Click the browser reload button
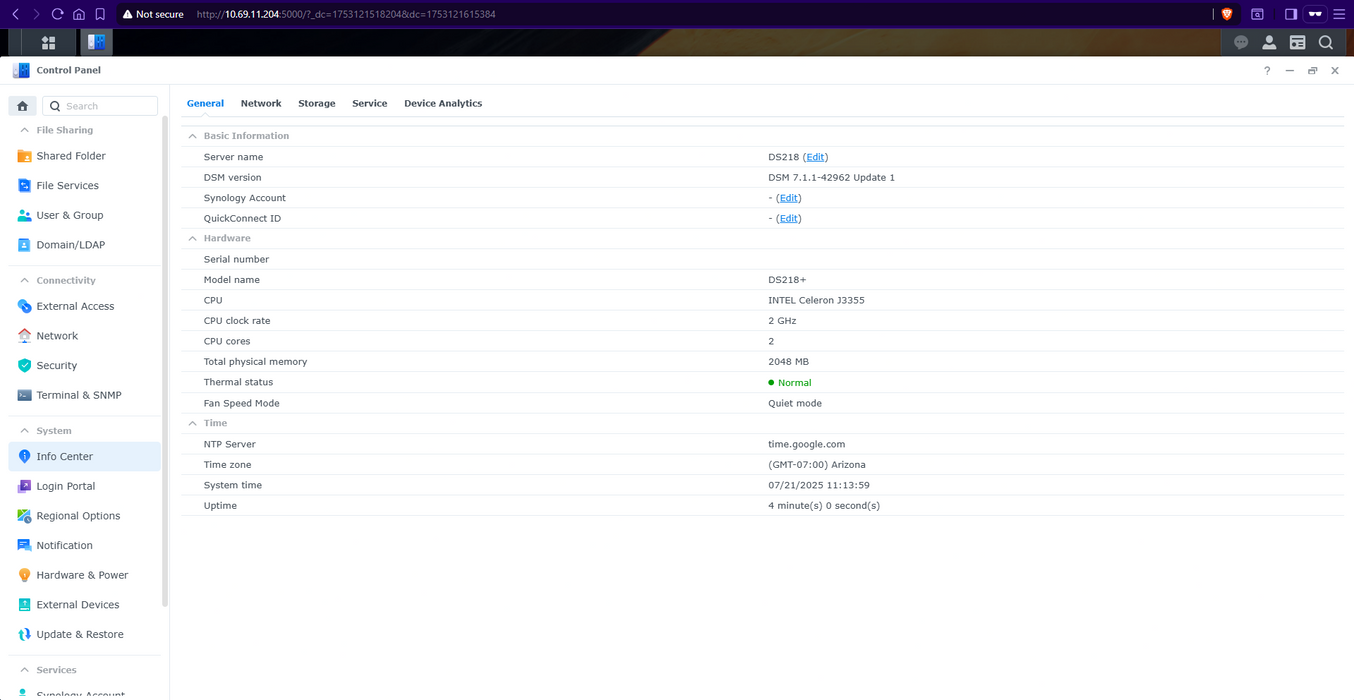Screen dimensions: 1354x700 coord(57,14)
